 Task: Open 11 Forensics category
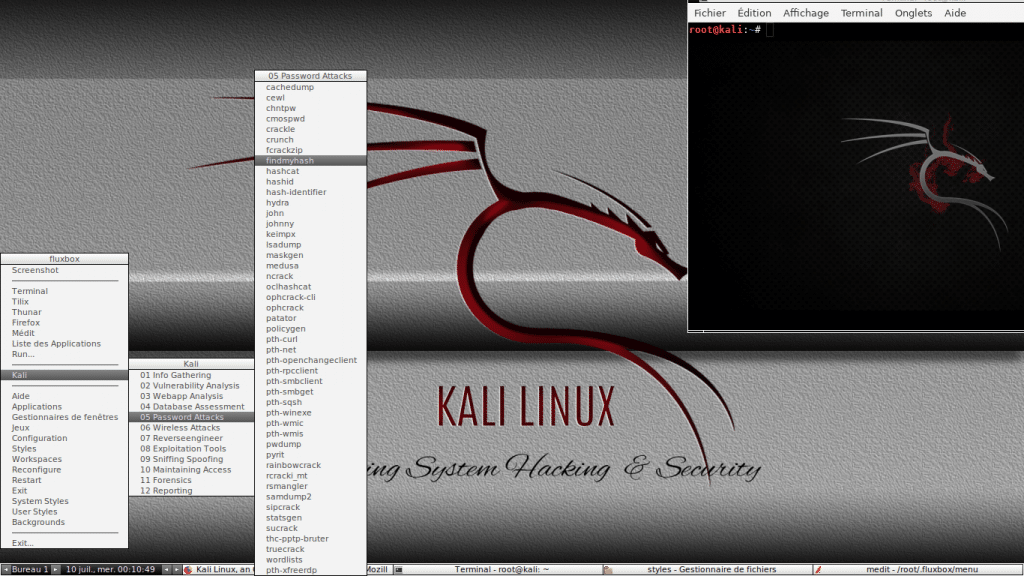191,480
